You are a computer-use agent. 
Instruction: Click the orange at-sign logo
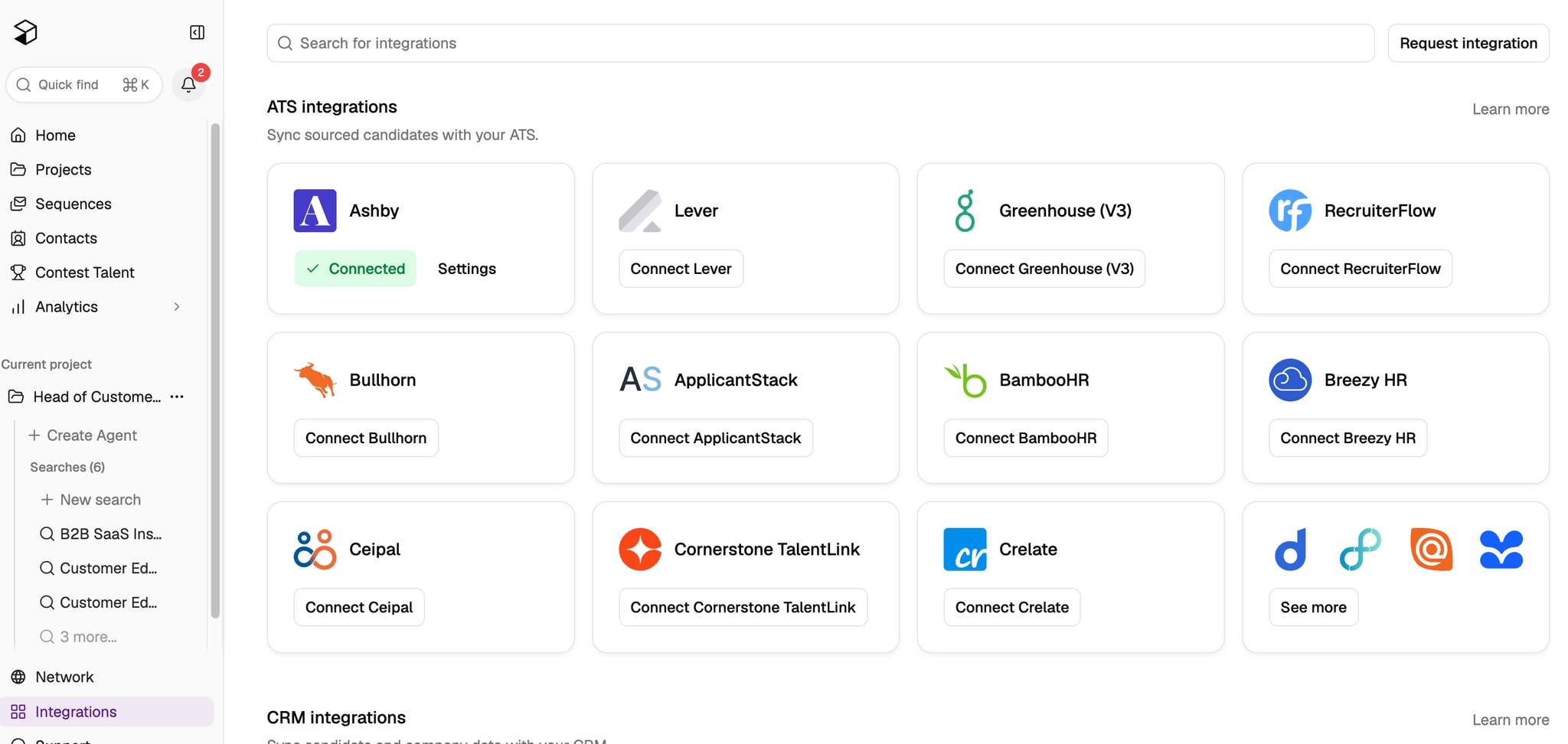[1431, 549]
